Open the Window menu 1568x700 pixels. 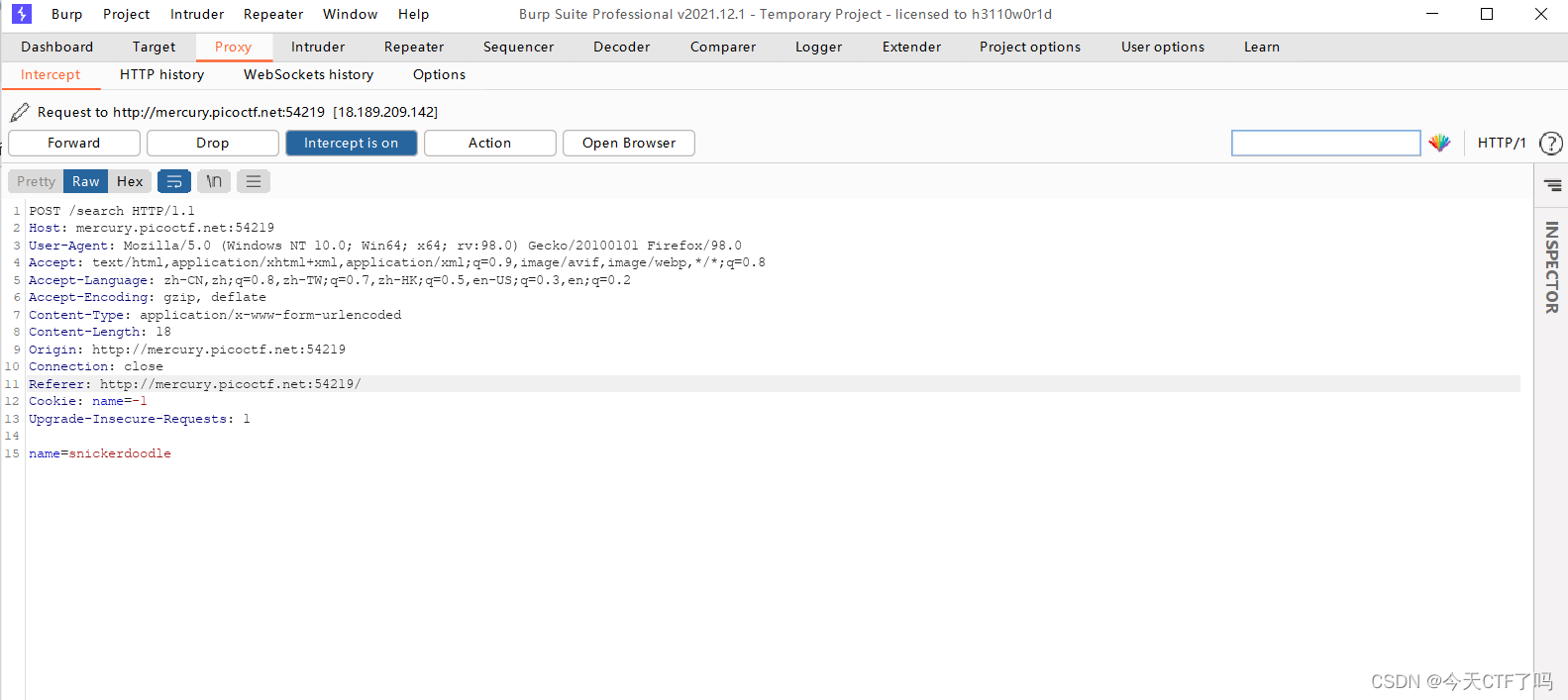pyautogui.click(x=351, y=14)
